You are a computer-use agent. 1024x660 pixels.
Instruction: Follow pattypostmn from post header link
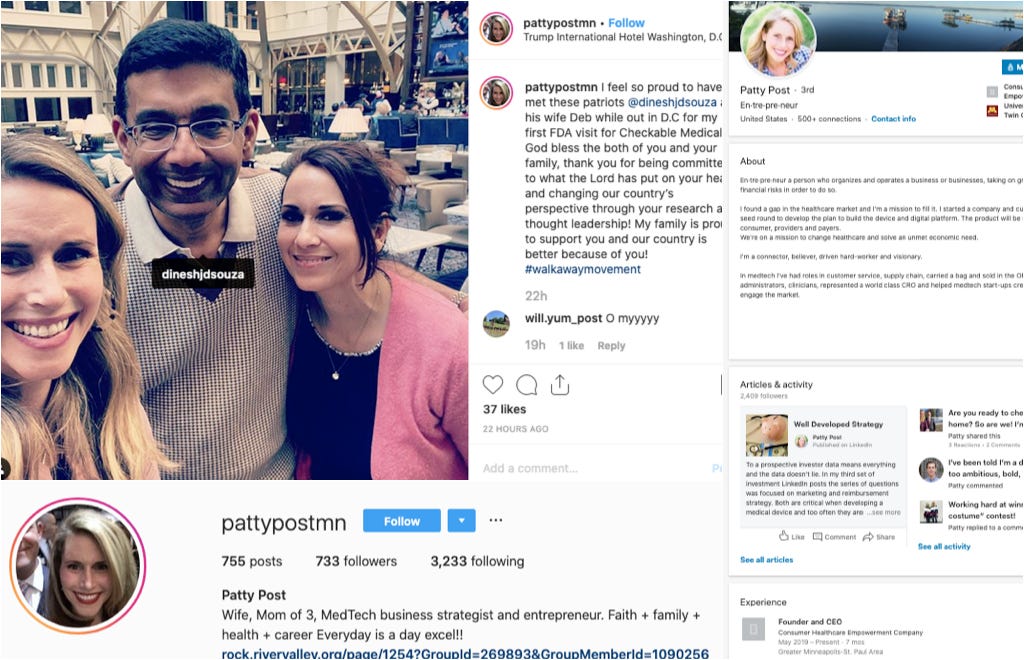626,23
